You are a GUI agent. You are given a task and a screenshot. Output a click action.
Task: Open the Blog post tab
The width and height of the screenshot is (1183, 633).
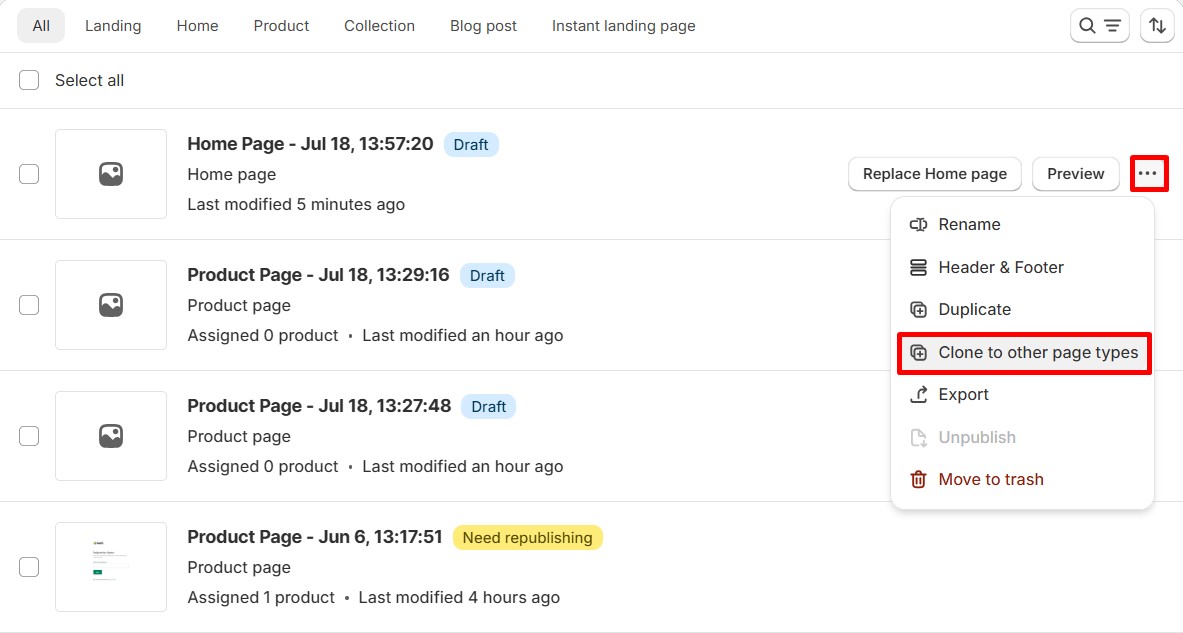point(483,26)
